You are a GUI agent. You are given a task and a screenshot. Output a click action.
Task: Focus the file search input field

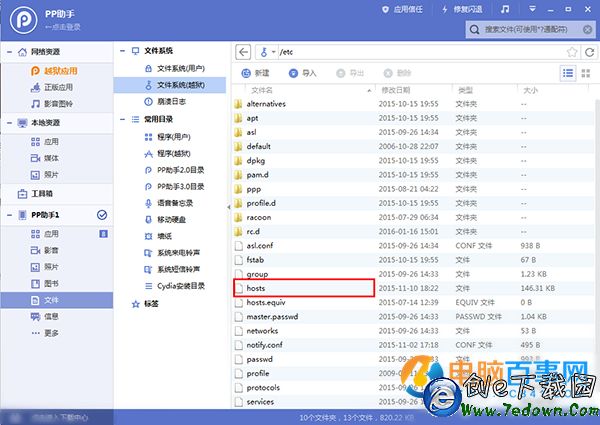pos(532,29)
